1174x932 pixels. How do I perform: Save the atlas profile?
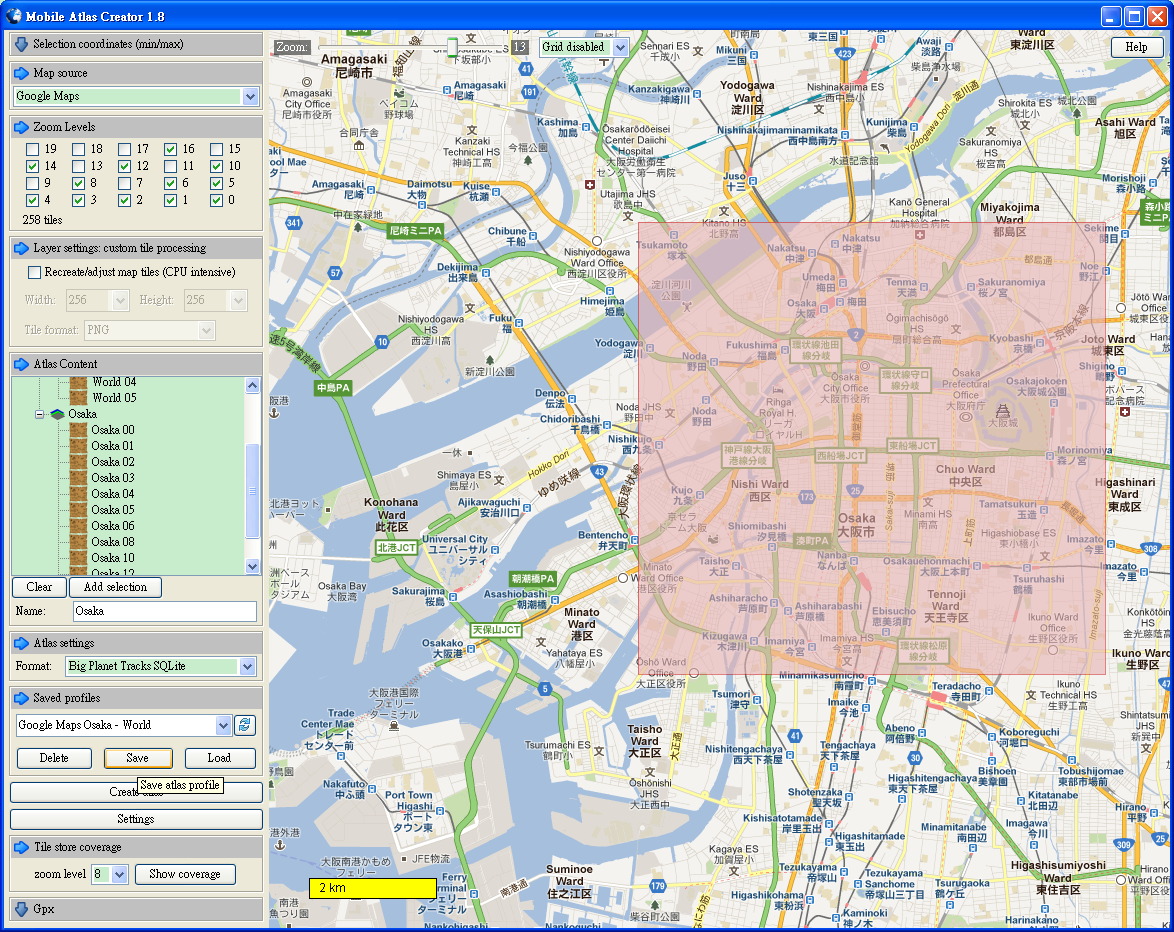point(138,758)
